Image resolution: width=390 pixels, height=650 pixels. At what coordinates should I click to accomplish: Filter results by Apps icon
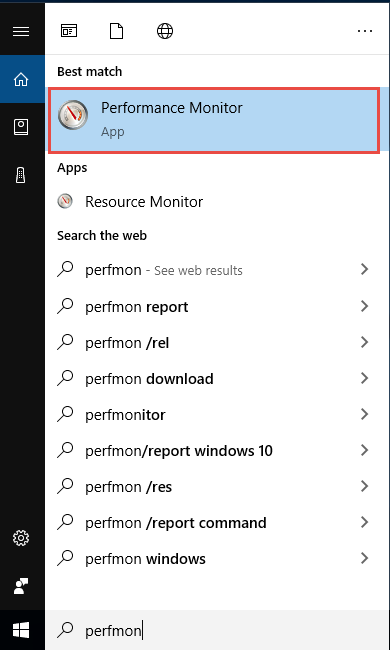click(69, 31)
